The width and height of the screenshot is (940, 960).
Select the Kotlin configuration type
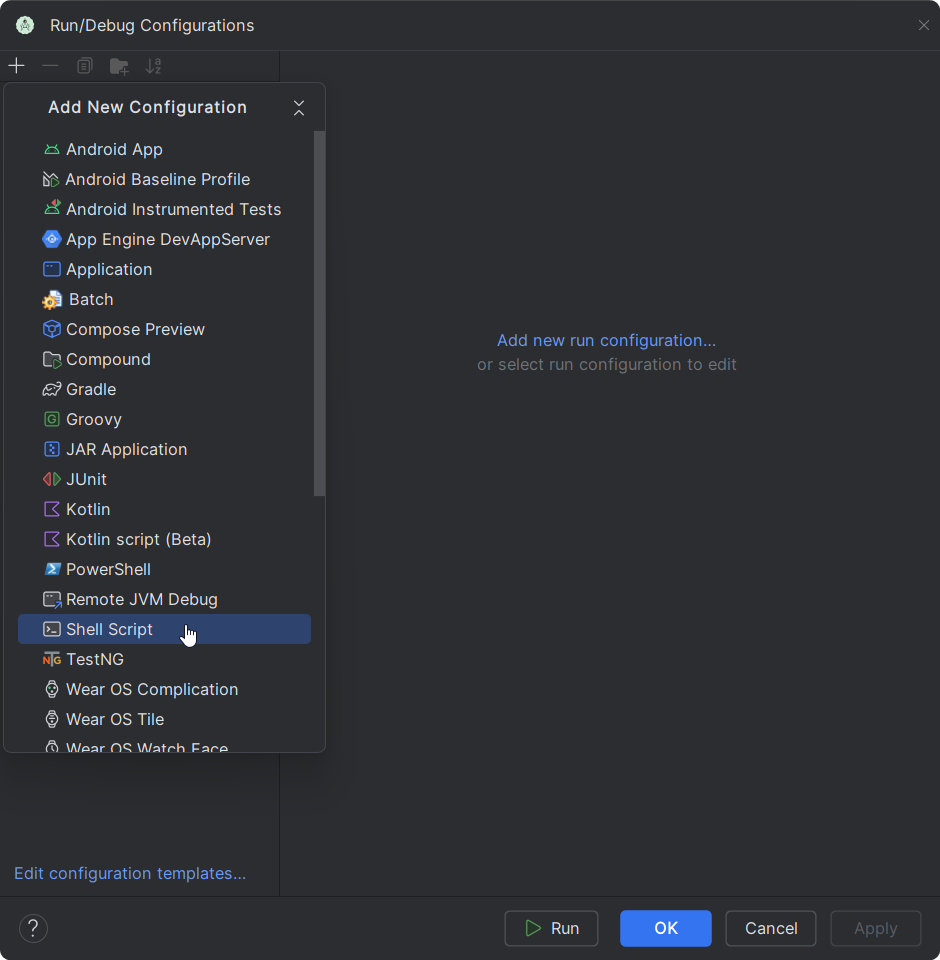164,509
